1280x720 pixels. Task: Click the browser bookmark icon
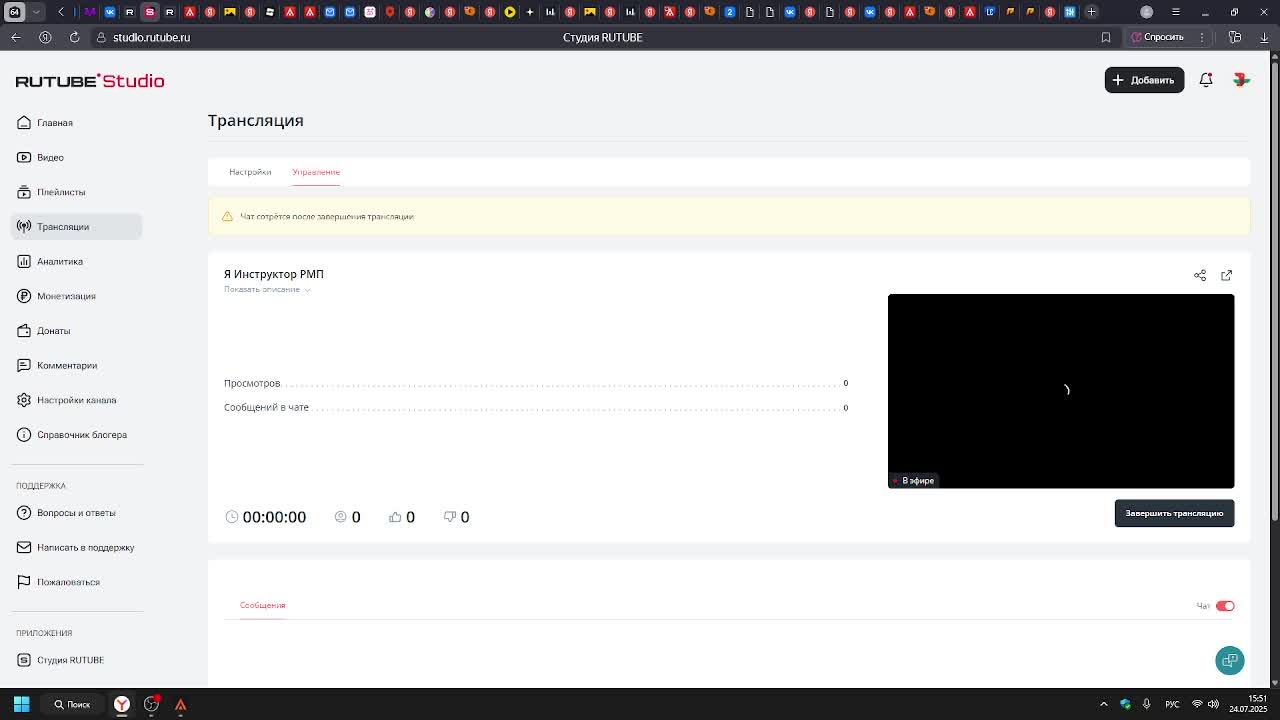(x=1106, y=37)
